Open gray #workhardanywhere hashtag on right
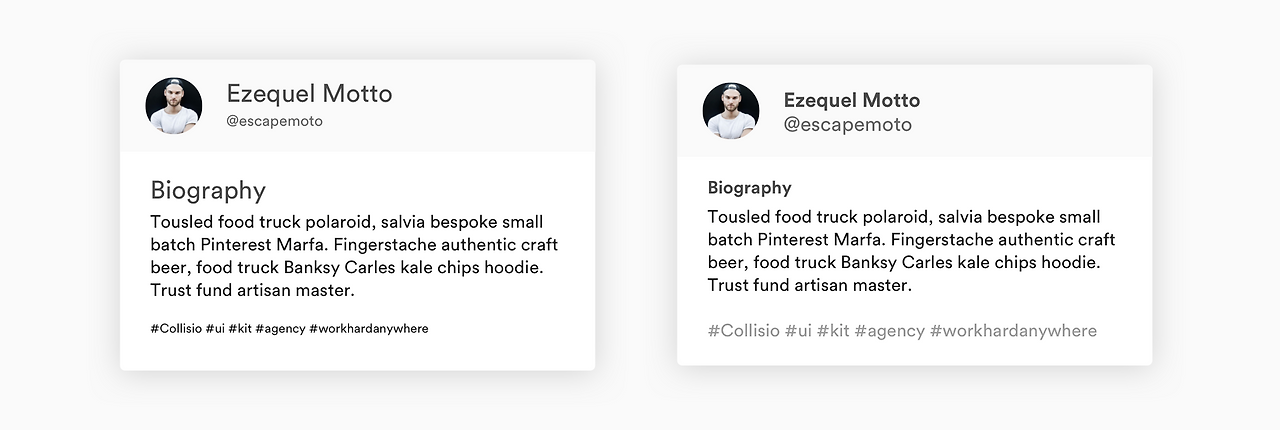1280x430 pixels. [1013, 331]
